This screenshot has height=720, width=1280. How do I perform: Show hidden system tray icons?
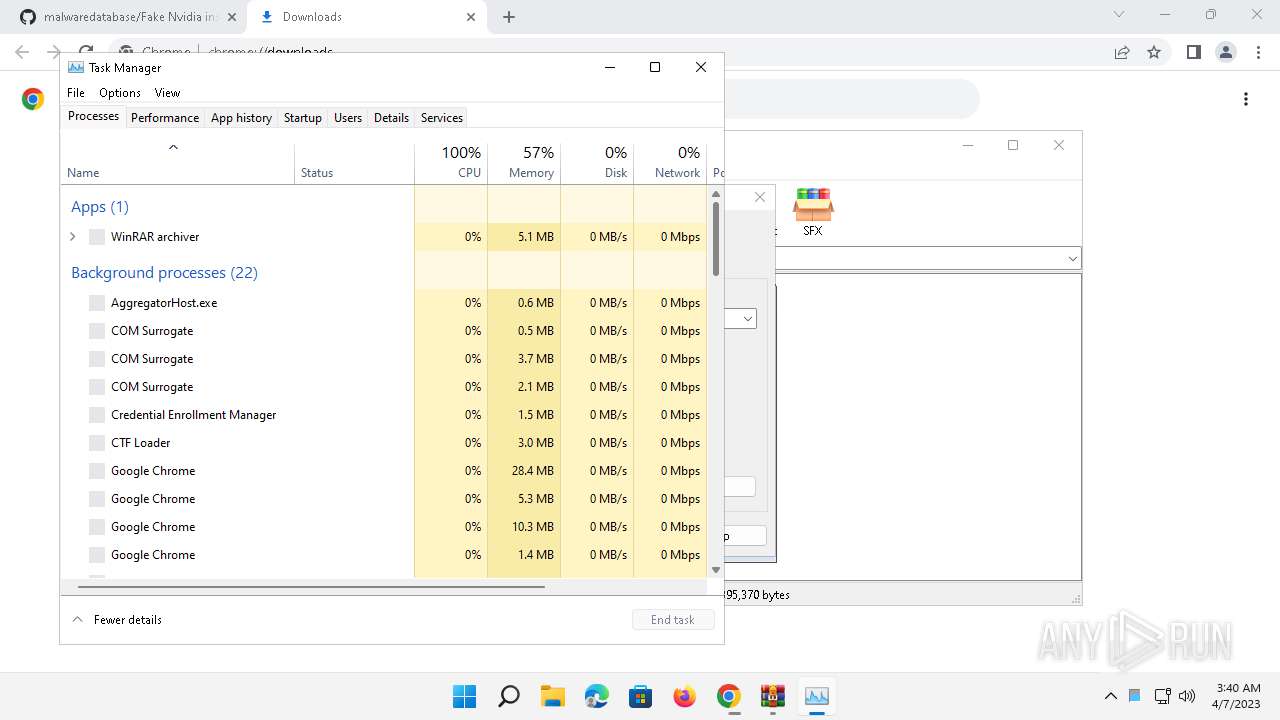1110,696
